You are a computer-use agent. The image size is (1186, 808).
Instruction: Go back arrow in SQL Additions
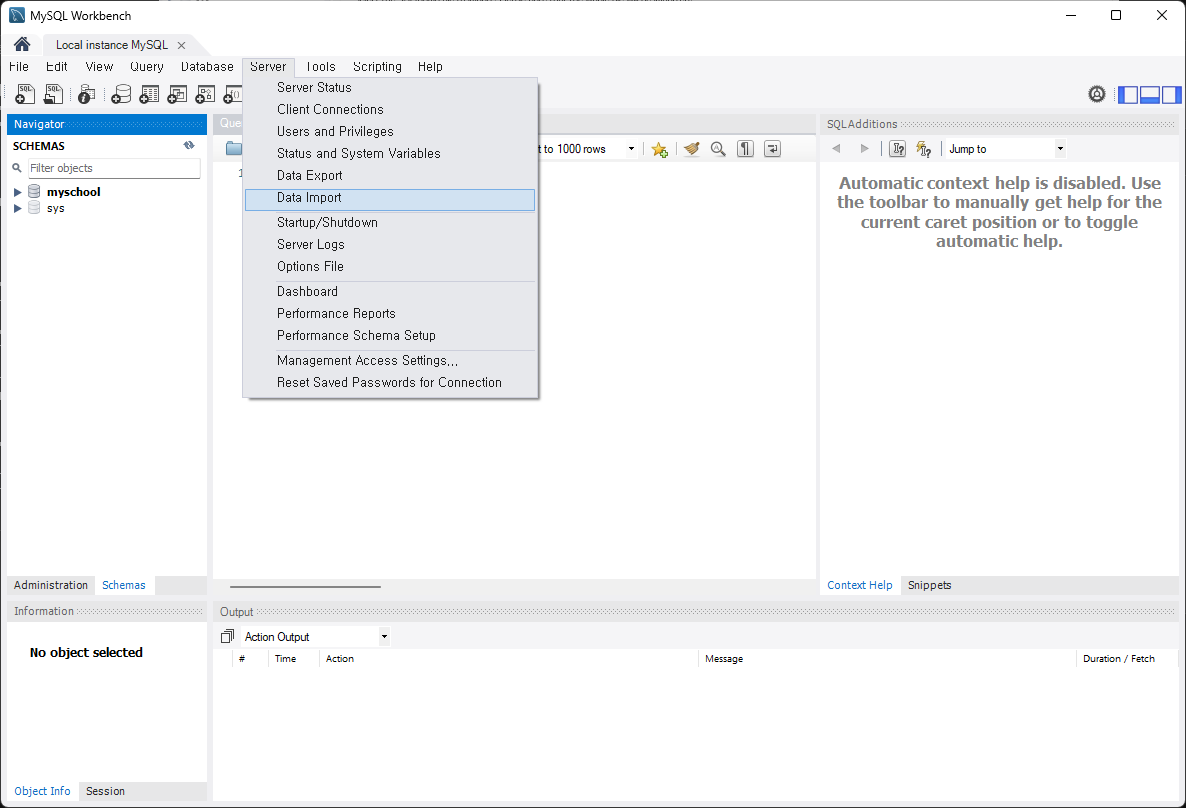click(836, 149)
